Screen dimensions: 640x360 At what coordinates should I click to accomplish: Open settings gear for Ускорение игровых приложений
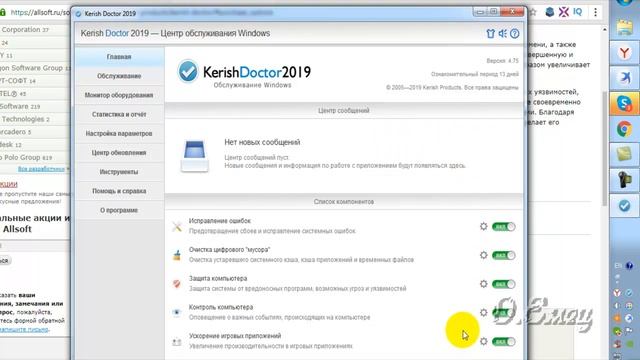click(x=484, y=341)
